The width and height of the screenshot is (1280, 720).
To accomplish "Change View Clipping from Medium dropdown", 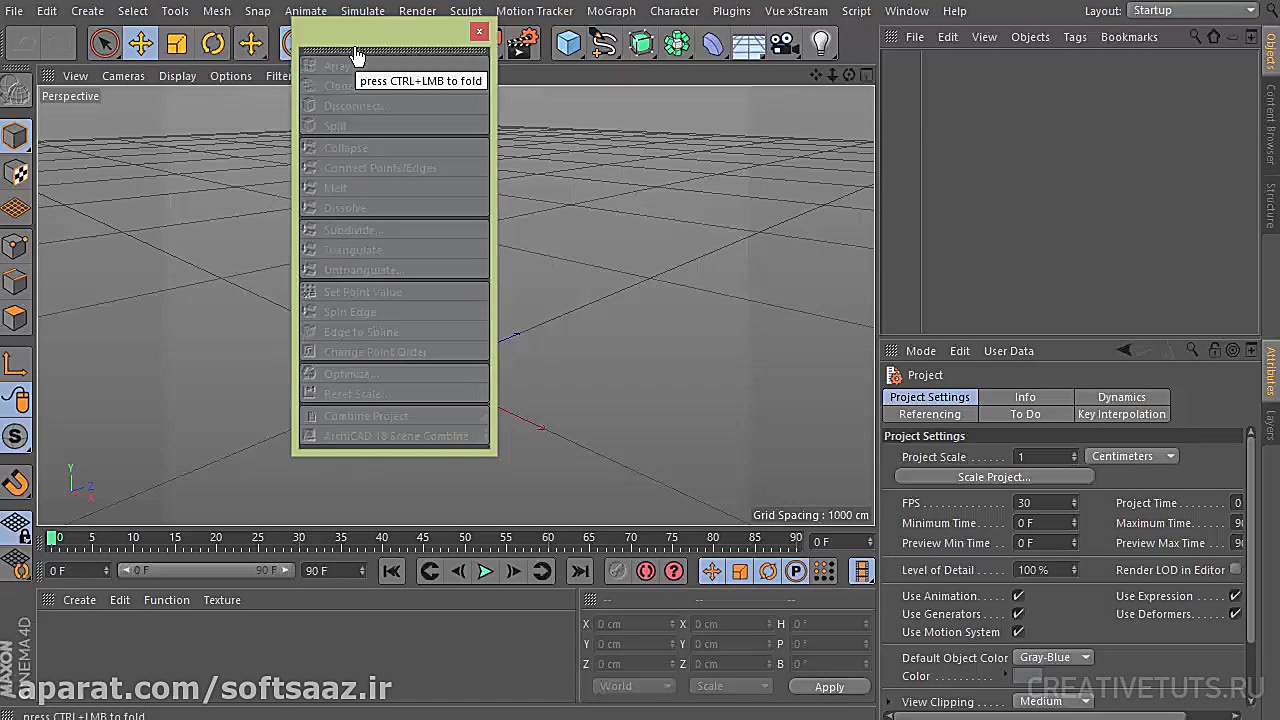I will click(x=1052, y=701).
